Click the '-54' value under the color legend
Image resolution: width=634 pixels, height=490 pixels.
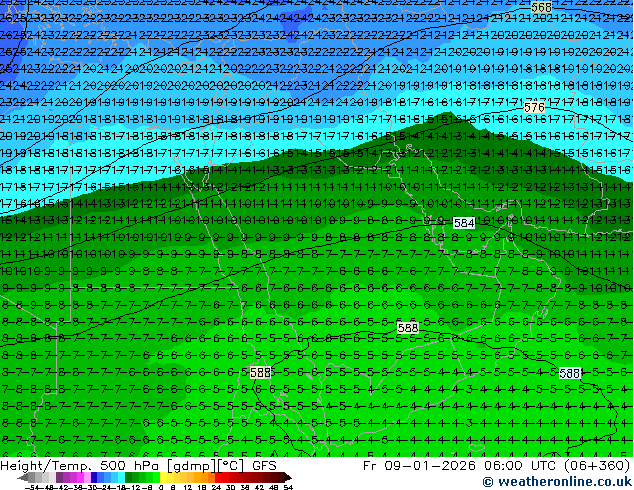pos(32,487)
